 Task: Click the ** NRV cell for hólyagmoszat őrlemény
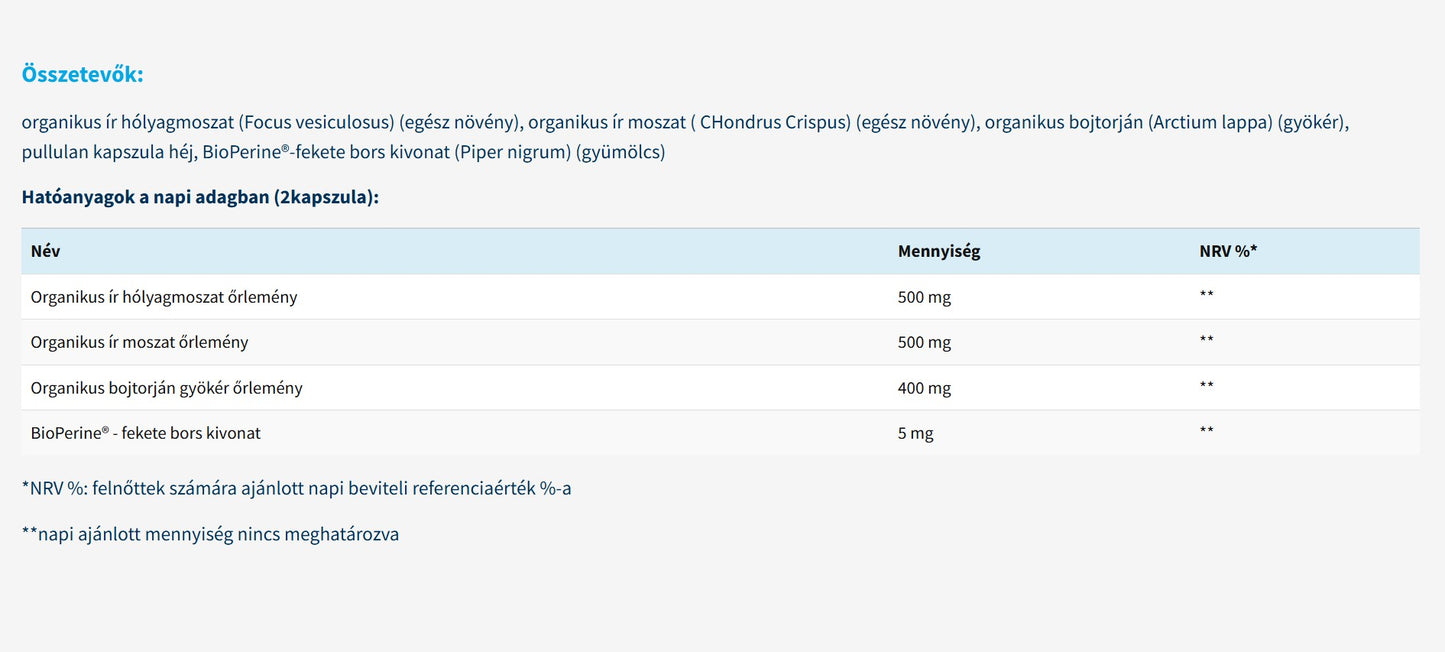[1206, 296]
